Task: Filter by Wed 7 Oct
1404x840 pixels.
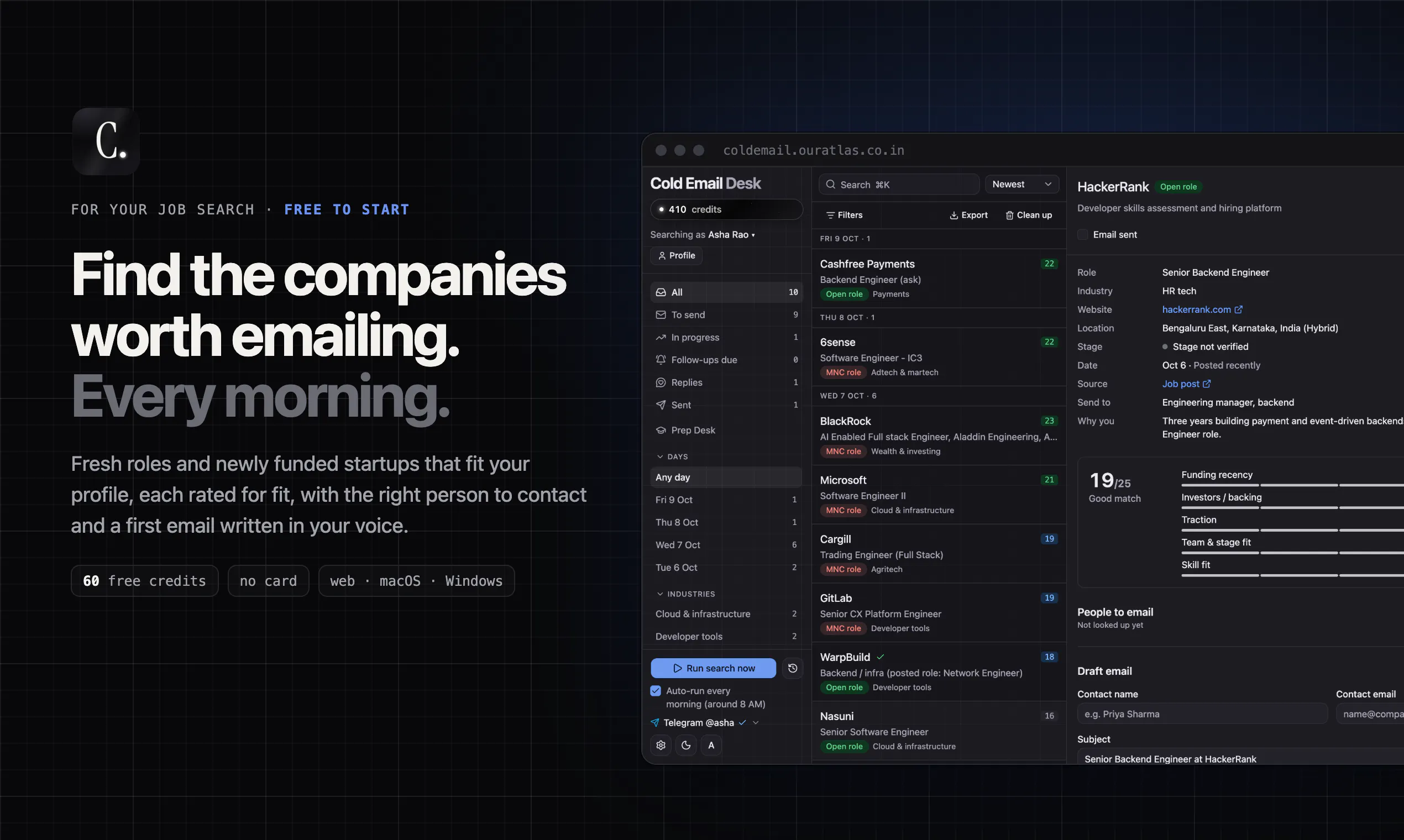Action: point(726,545)
